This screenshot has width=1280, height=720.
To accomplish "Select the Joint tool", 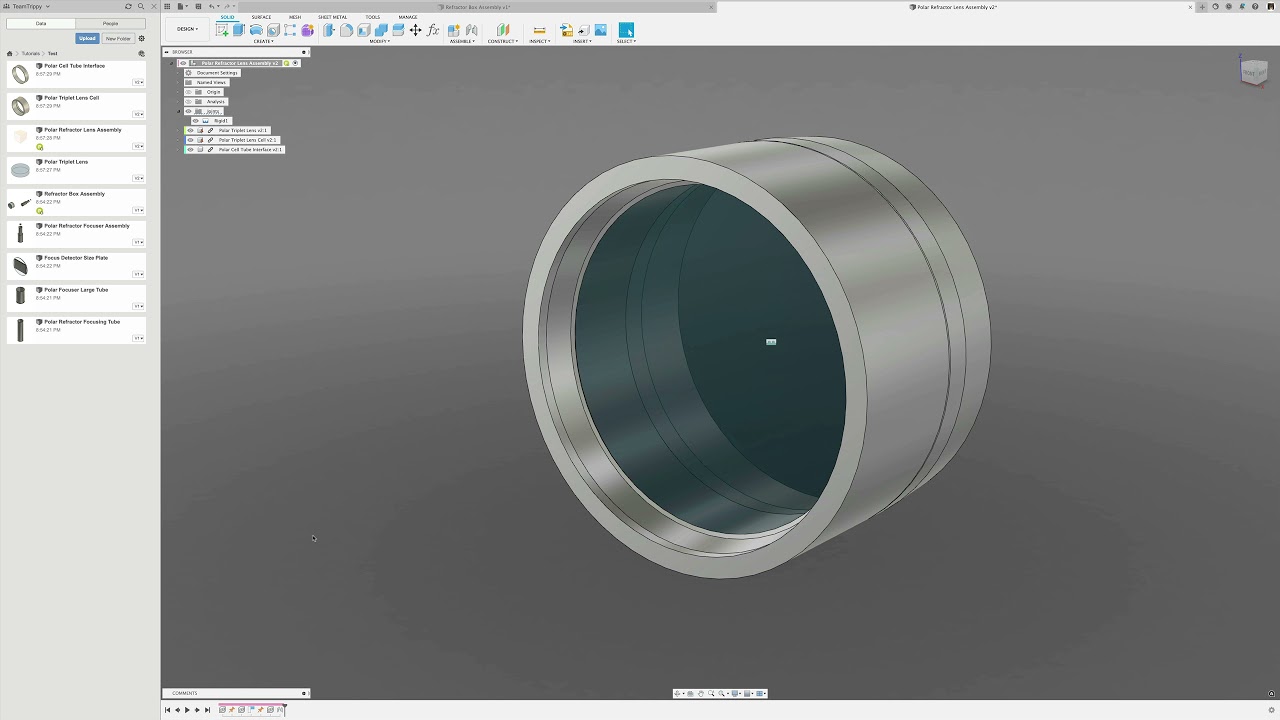I will coord(471,30).
